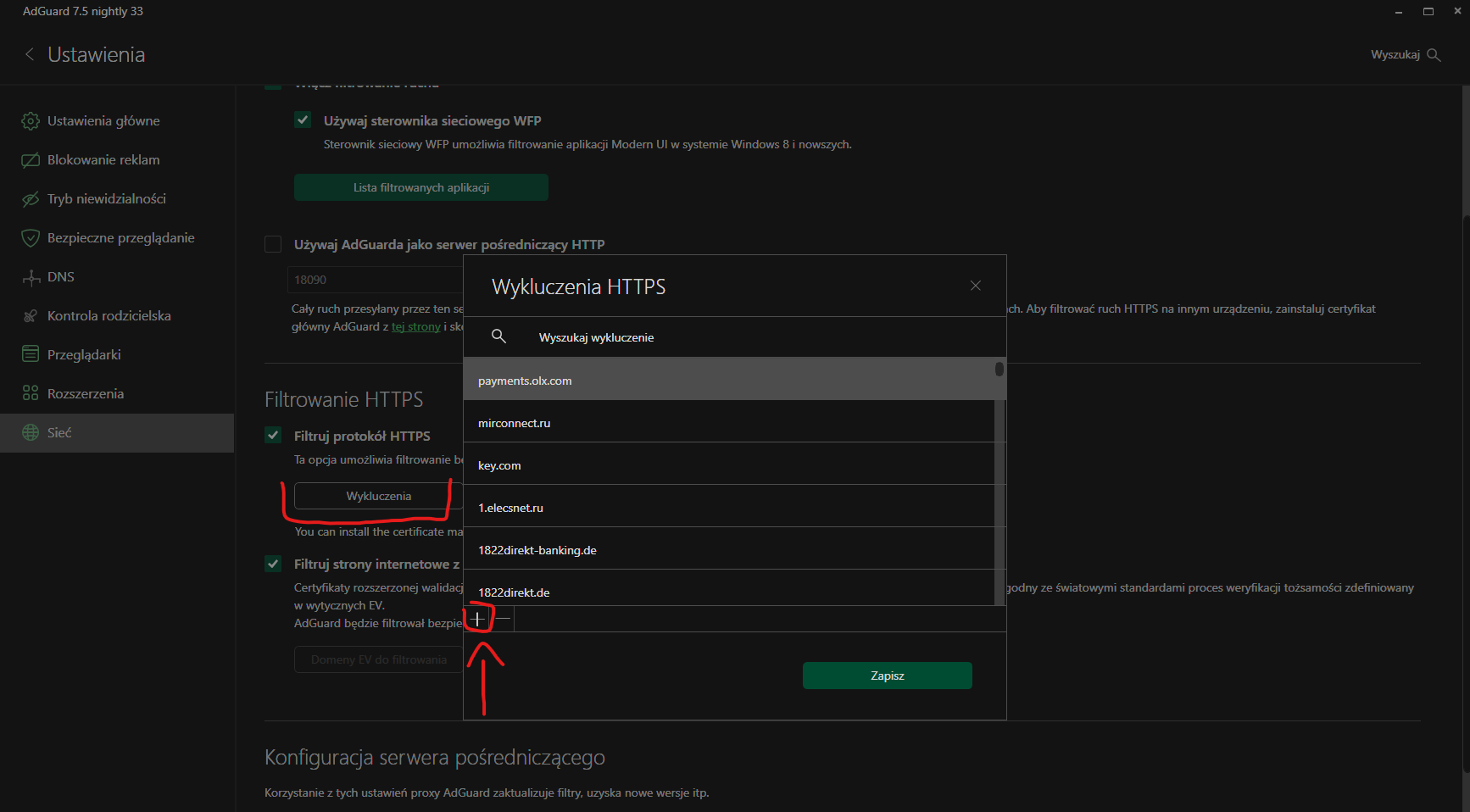
Task: Click the Blokowanie reklam icon in sidebar
Action: coord(31,160)
